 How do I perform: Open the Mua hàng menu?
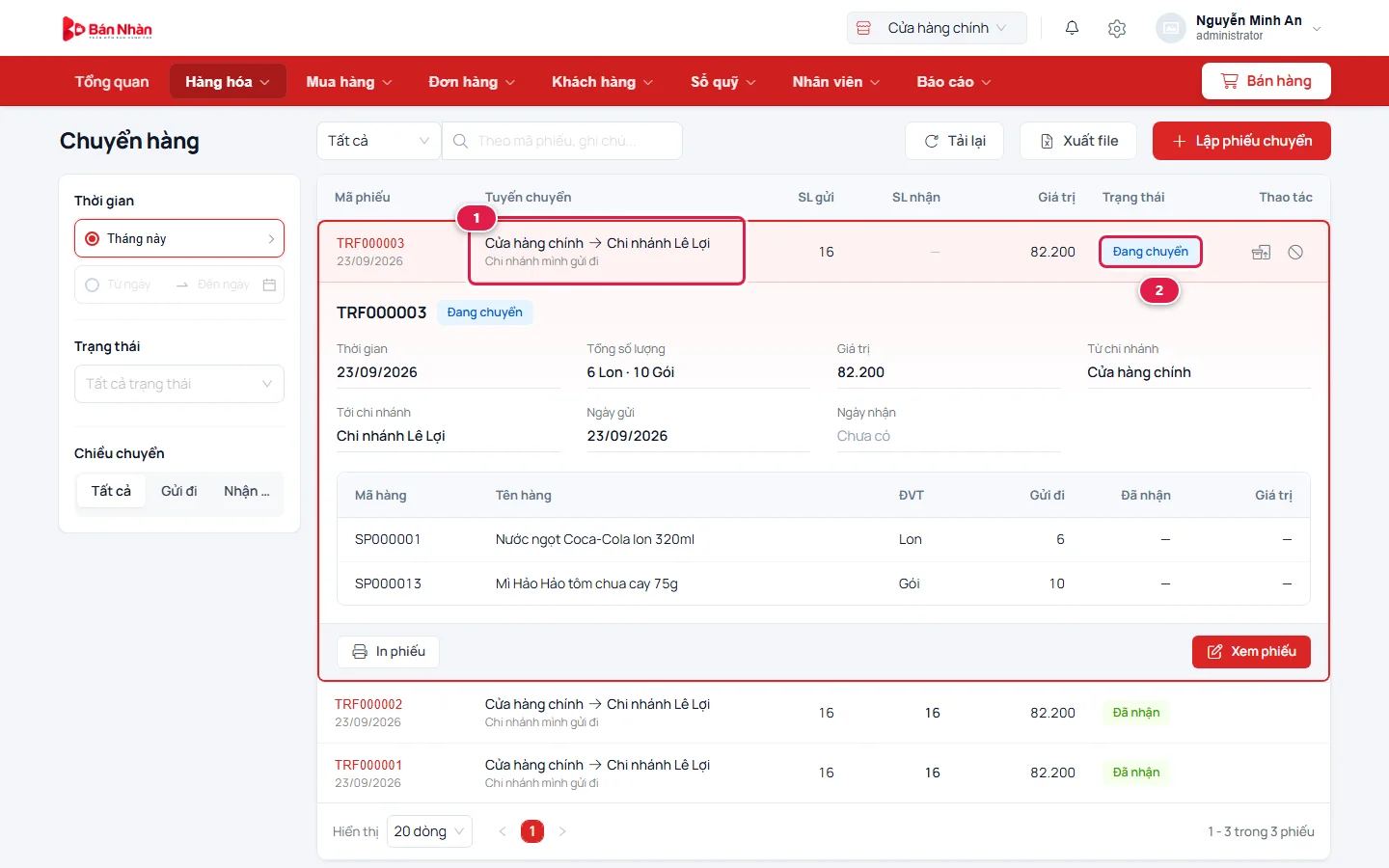[349, 82]
